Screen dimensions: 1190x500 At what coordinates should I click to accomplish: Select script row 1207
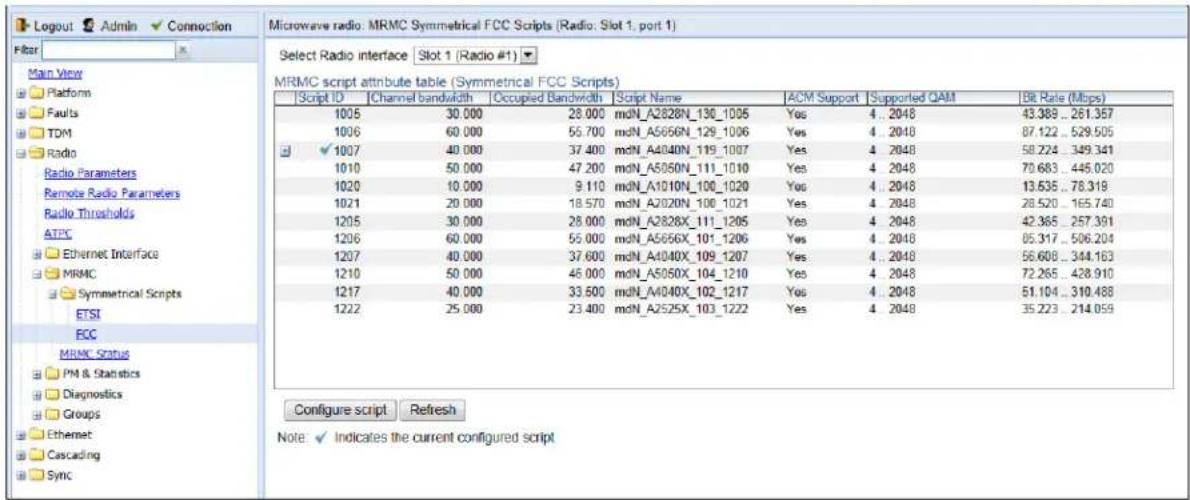723,257
